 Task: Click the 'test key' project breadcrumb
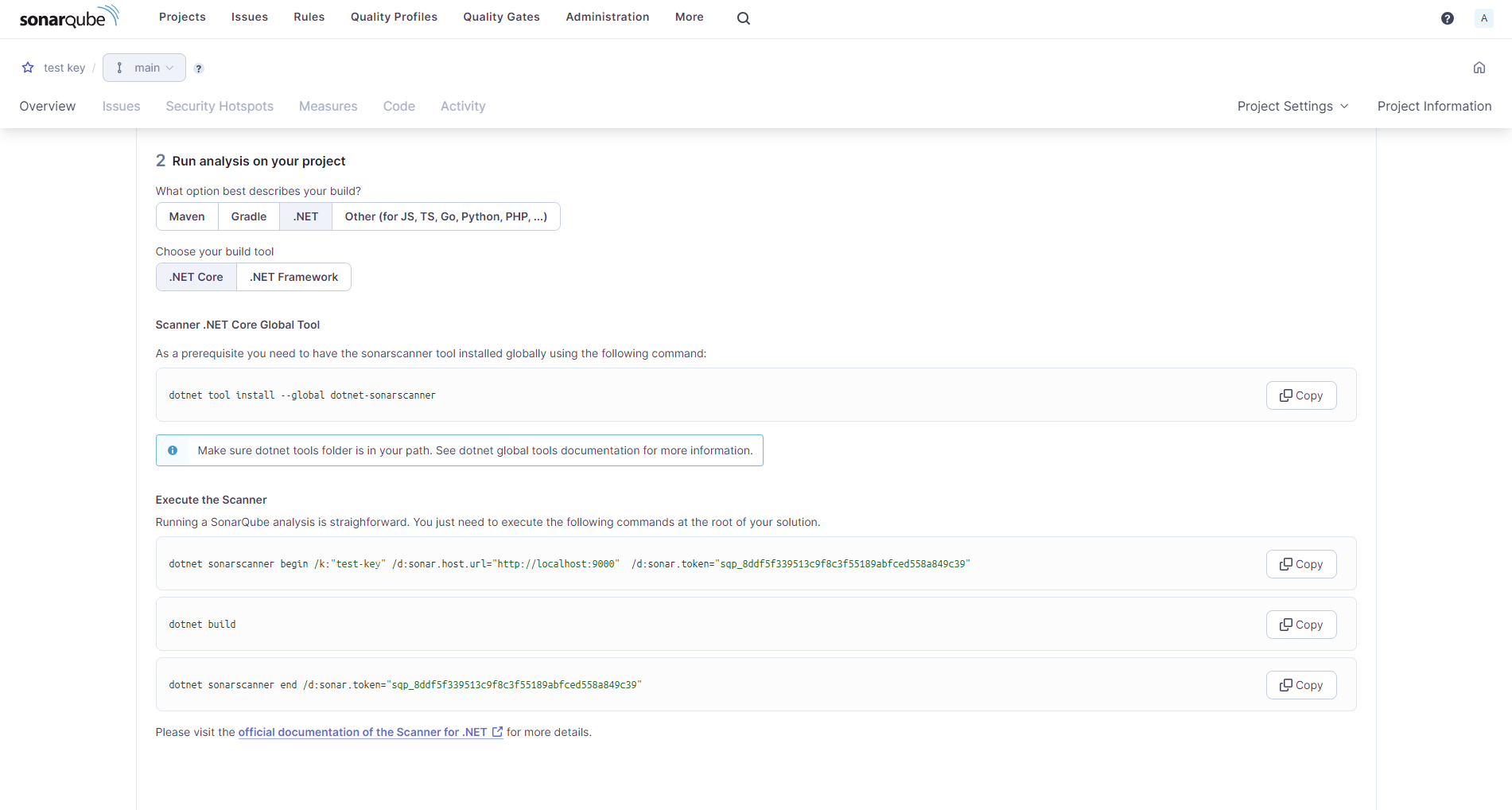64,68
